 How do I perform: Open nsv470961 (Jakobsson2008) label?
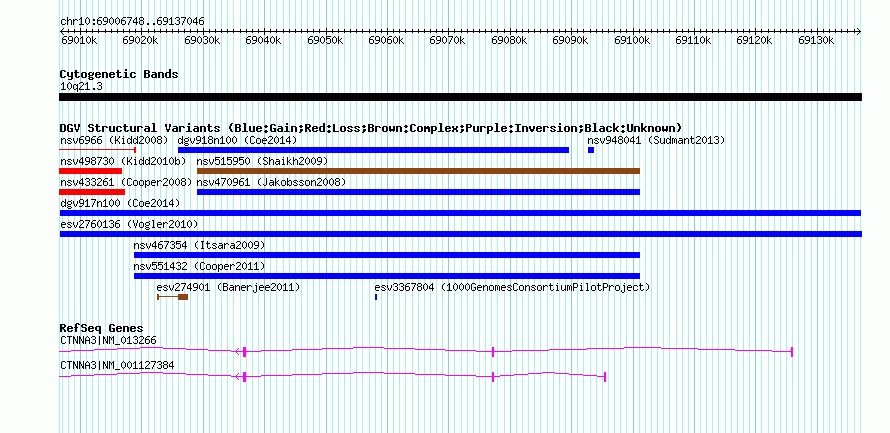(x=271, y=182)
